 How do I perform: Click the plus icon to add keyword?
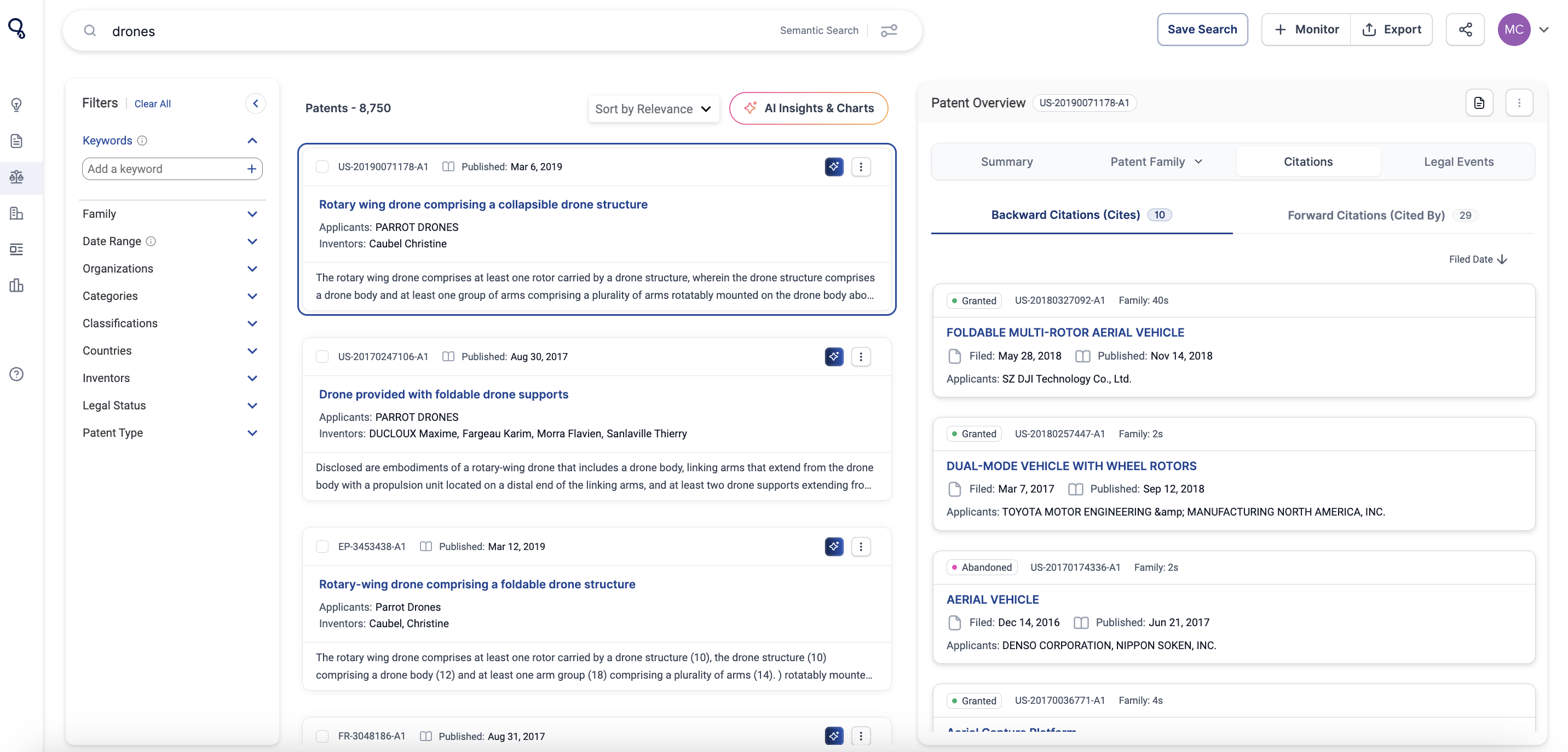[x=251, y=169]
